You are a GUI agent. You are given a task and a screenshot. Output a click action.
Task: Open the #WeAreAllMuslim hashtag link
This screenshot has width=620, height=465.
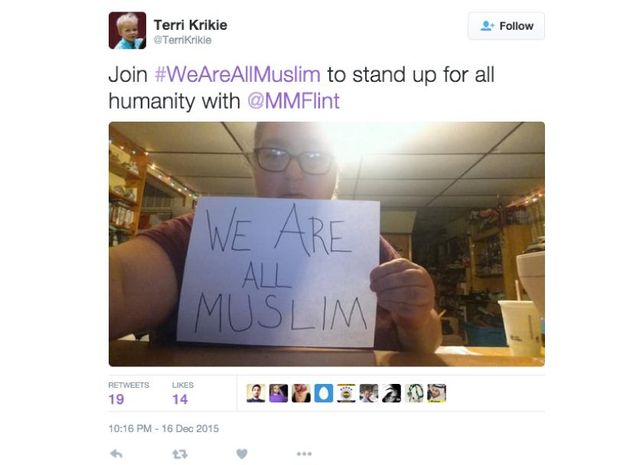point(237,74)
